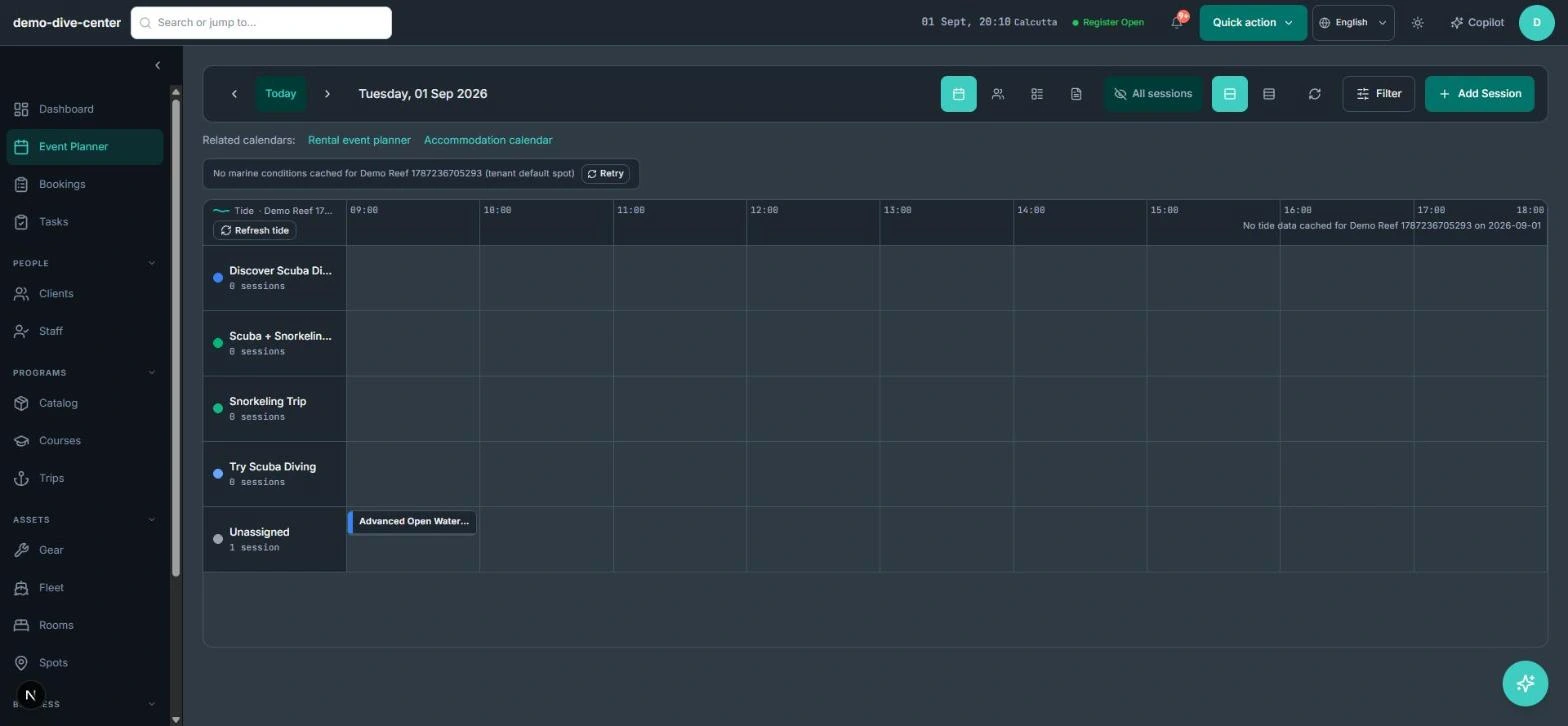This screenshot has height=726, width=1568.
Task: Click the Gear wrench icon
Action: 21,550
